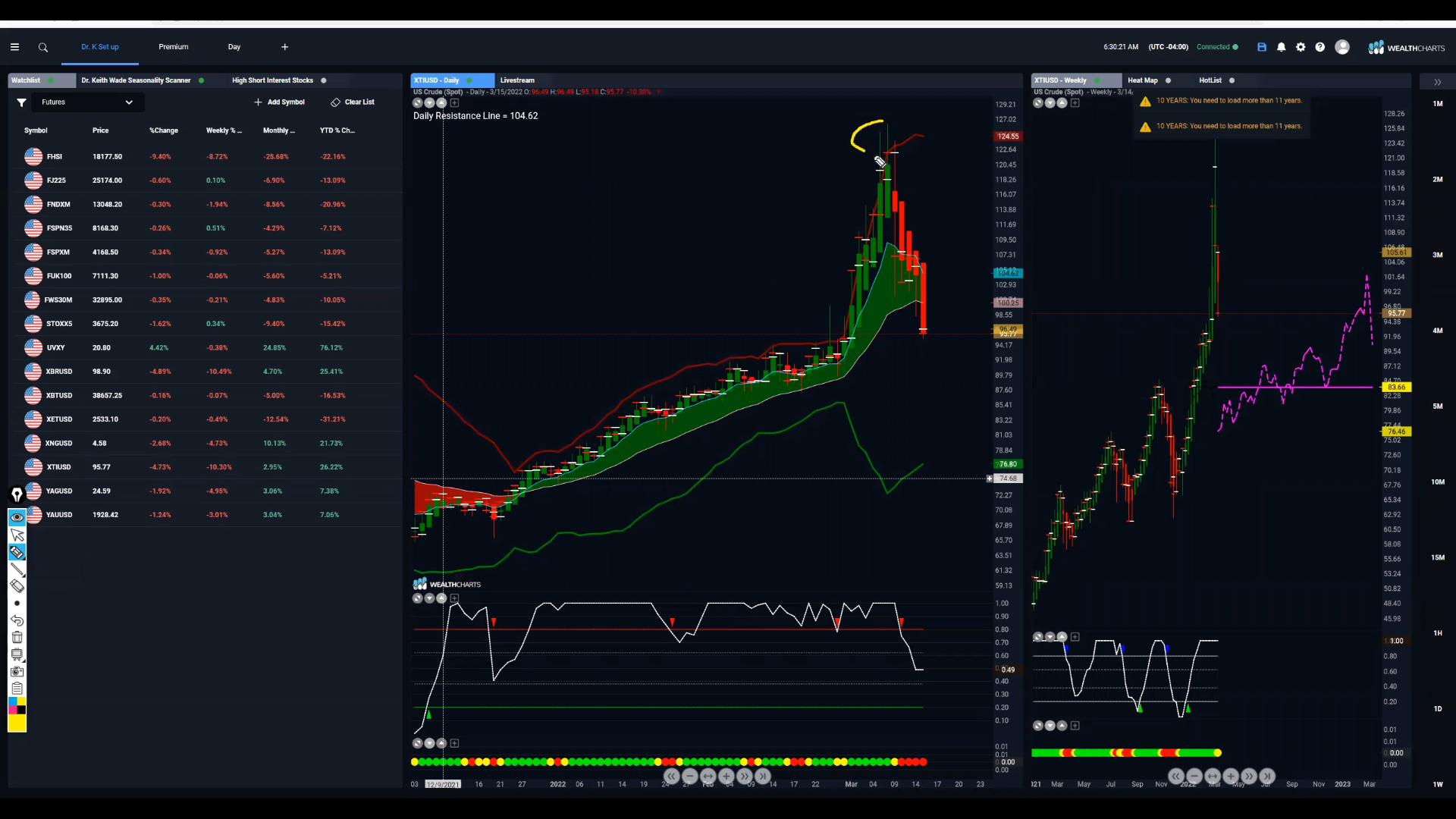Image resolution: width=1456 pixels, height=819 pixels.
Task: Select the eraser drawing tool
Action: click(x=17, y=586)
